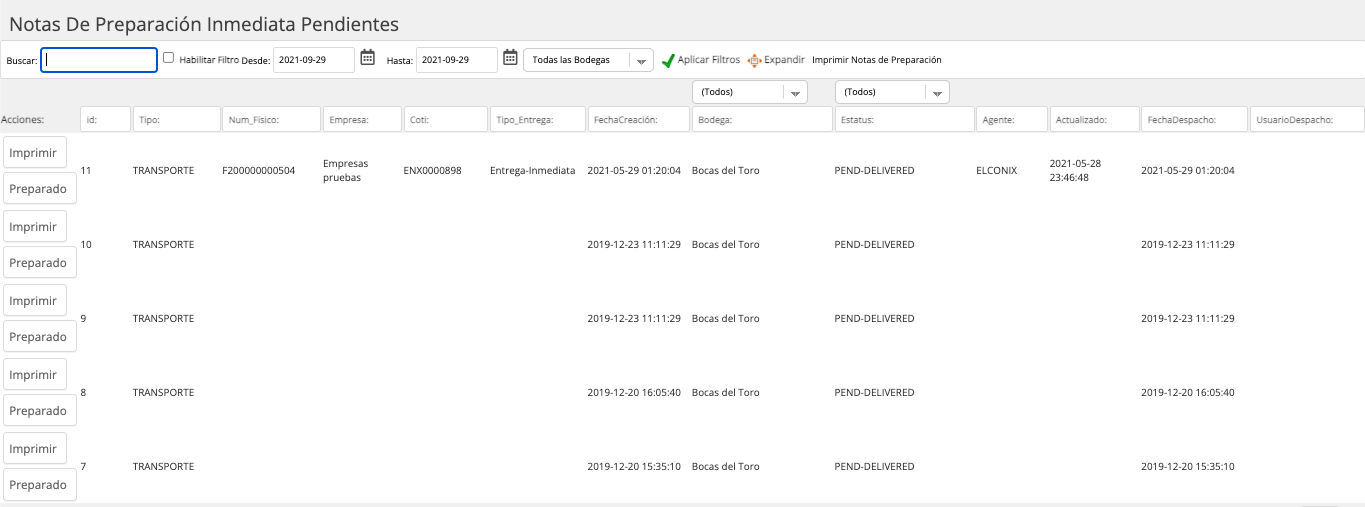Viewport: 1365px width, 507px height.
Task: Click the Actualizado column filter field
Action: point(1094,119)
